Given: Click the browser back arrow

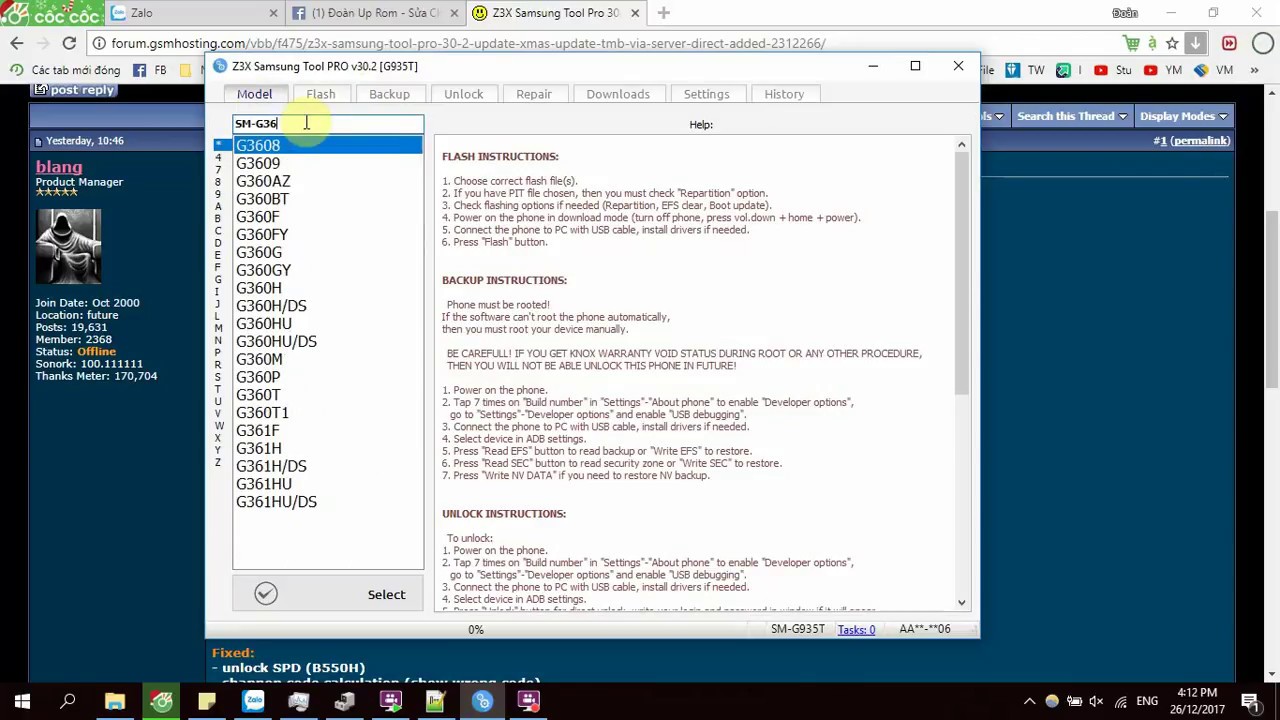Looking at the screenshot, I should pos(17,43).
